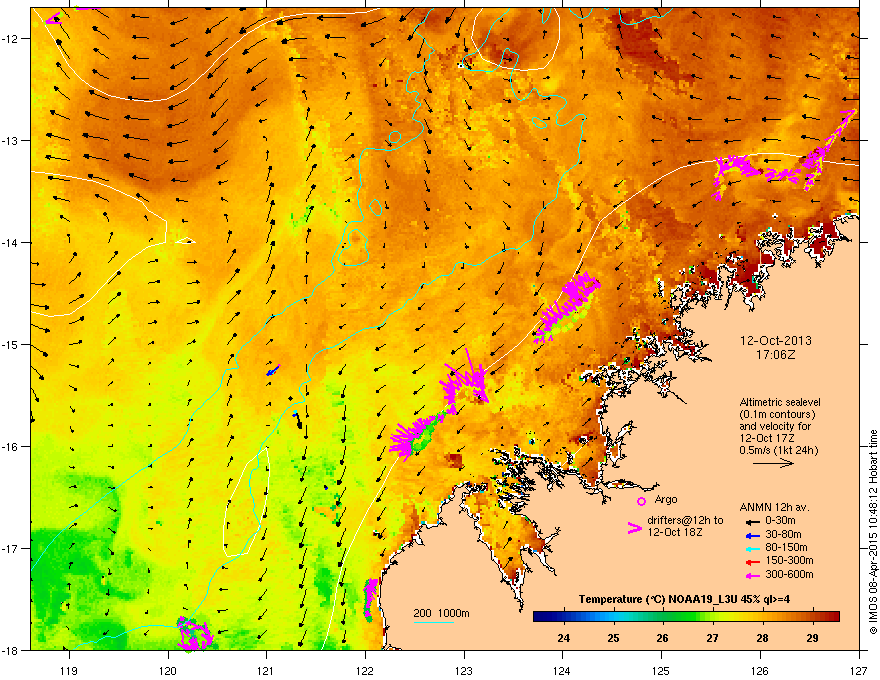This screenshot has height=680, width=880.
Task: Click the longitude axis label 122
Action: [365, 670]
